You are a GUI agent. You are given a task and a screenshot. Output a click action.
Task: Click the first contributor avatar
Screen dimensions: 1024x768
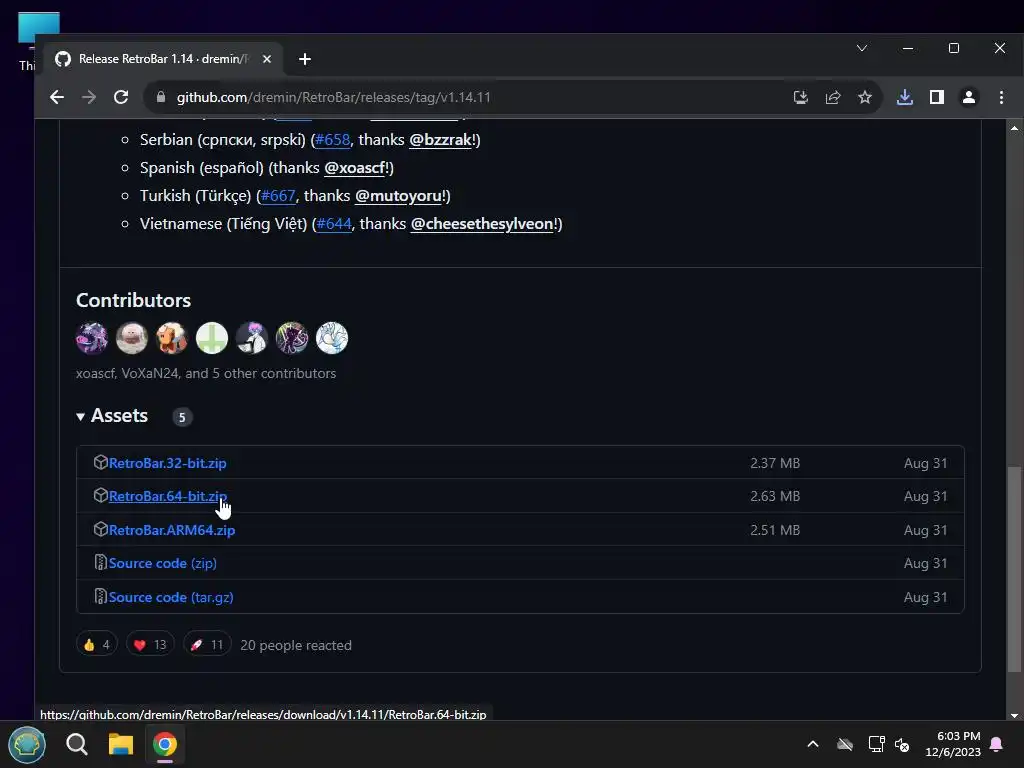92,338
